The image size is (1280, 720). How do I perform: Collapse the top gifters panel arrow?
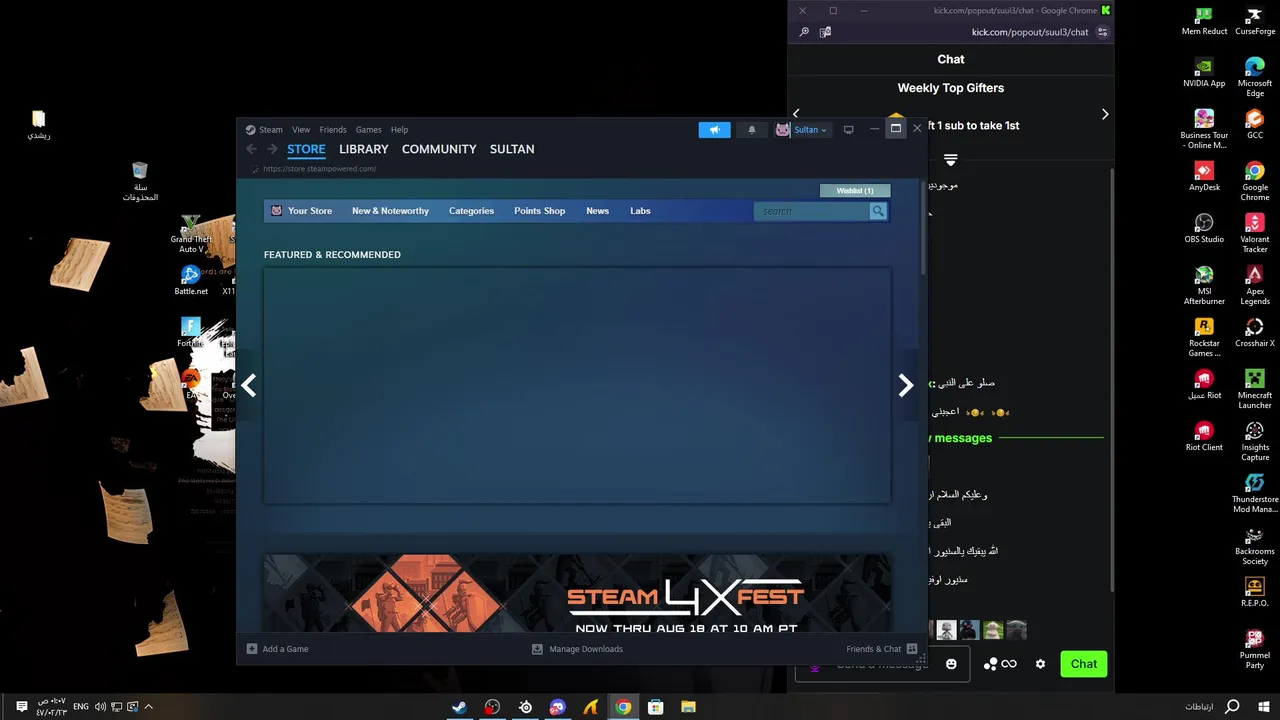[x=951, y=160]
